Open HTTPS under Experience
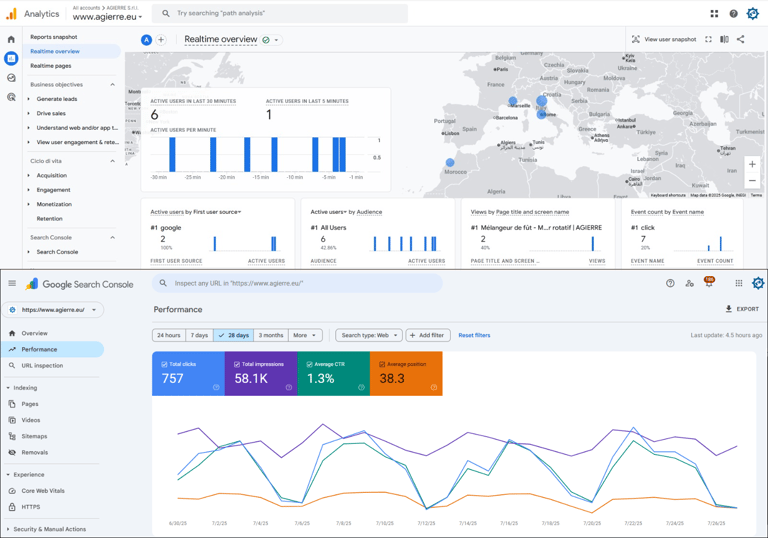 [x=30, y=507]
